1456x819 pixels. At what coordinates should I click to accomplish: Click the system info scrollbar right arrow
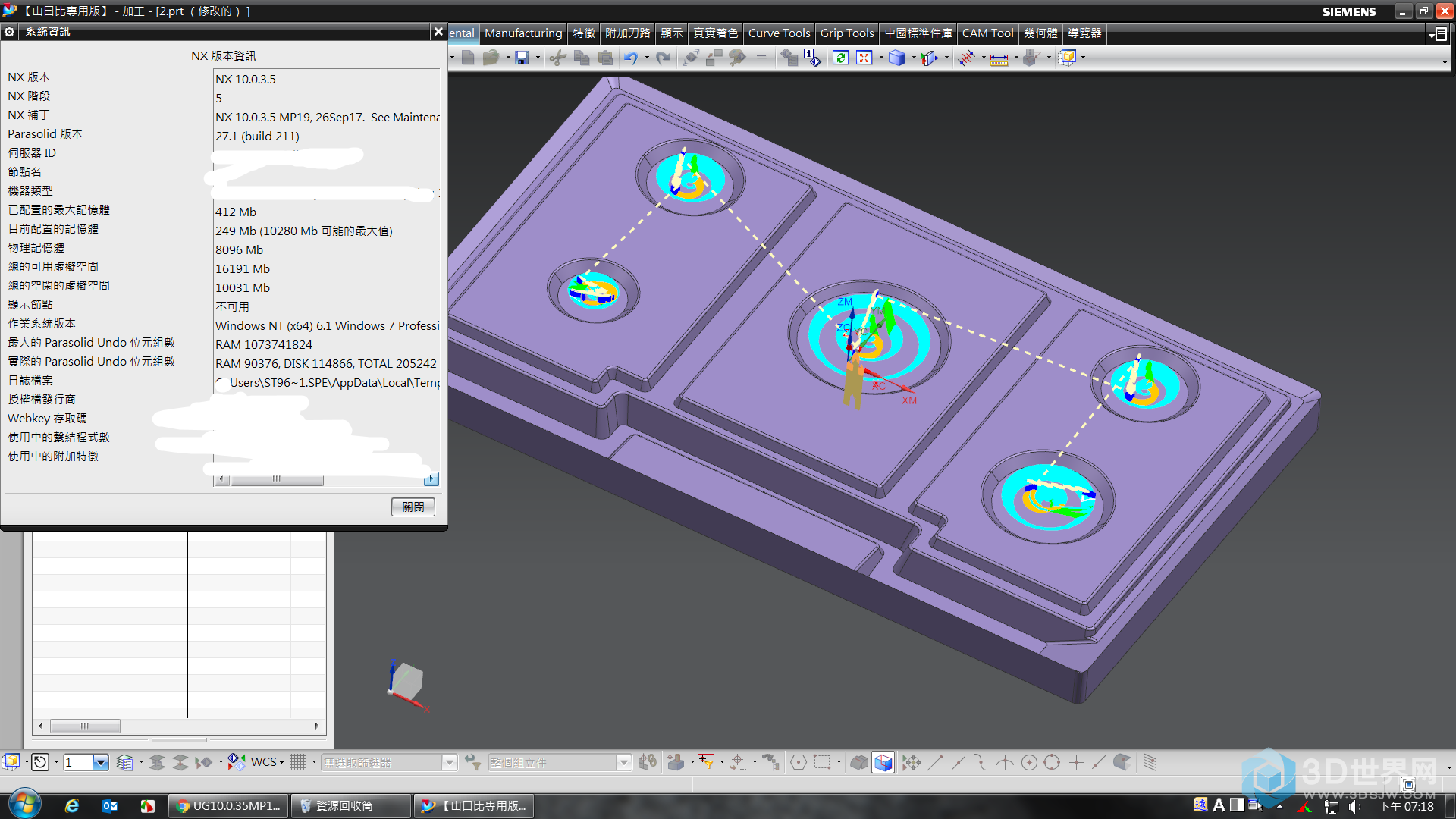[x=431, y=479]
